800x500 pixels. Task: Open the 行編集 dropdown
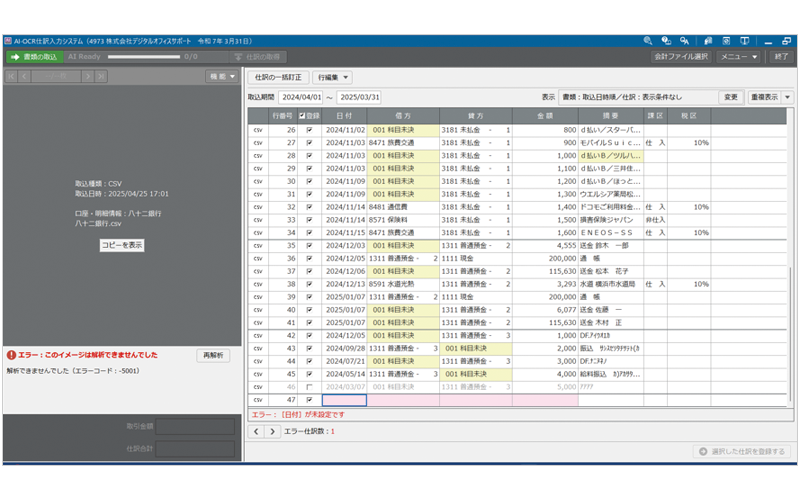click(x=333, y=77)
